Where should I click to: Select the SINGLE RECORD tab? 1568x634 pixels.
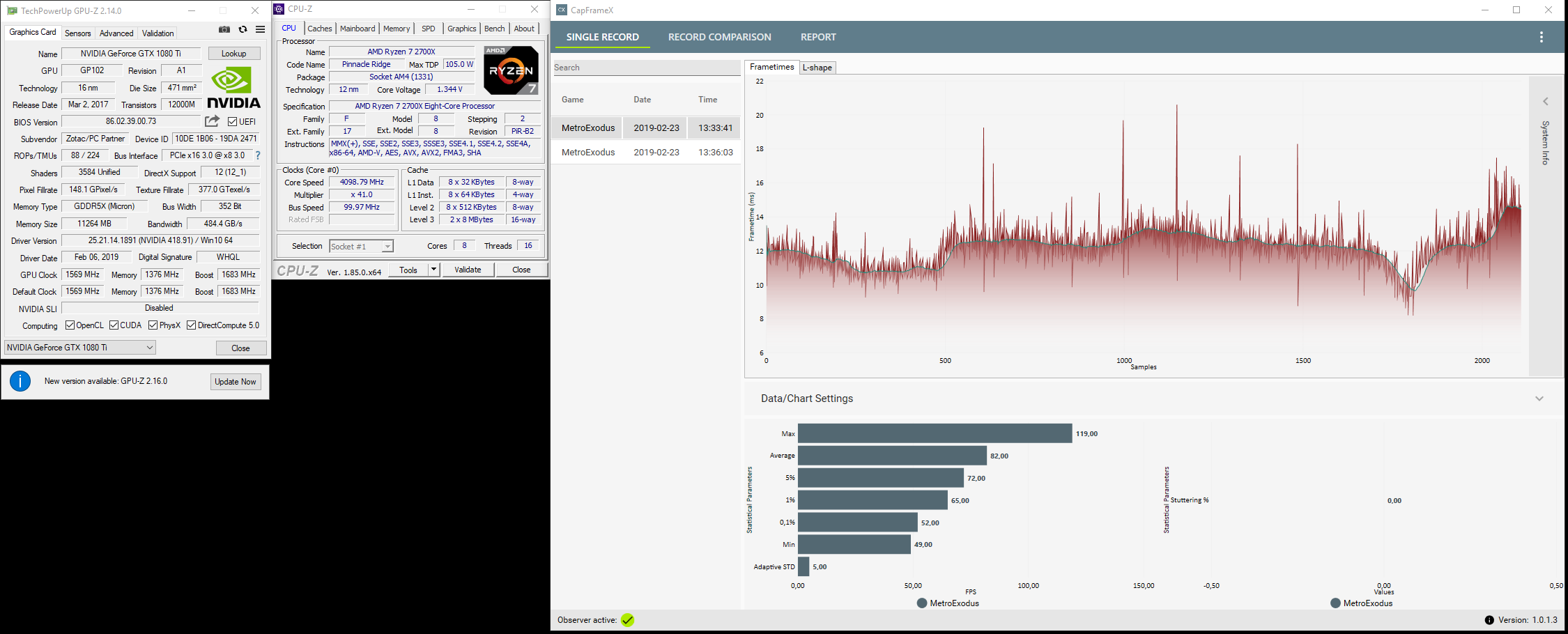pos(603,37)
